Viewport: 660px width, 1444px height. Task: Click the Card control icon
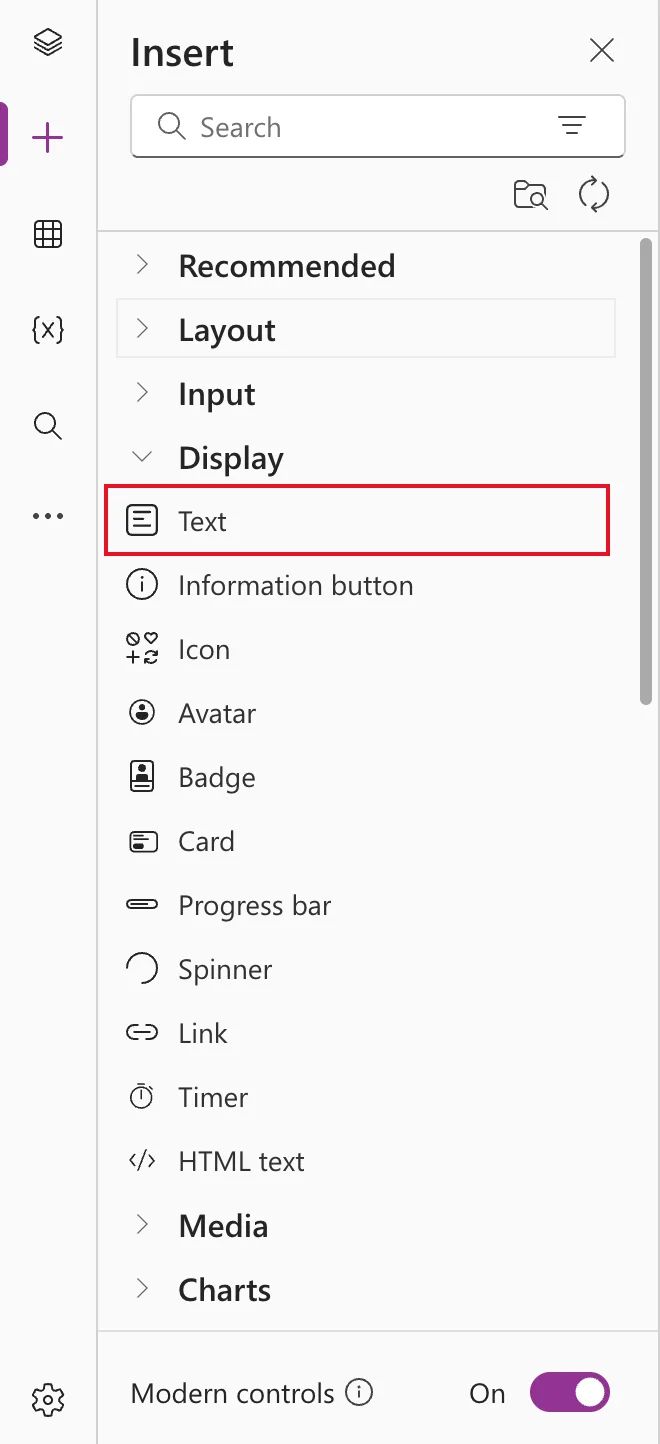143,841
